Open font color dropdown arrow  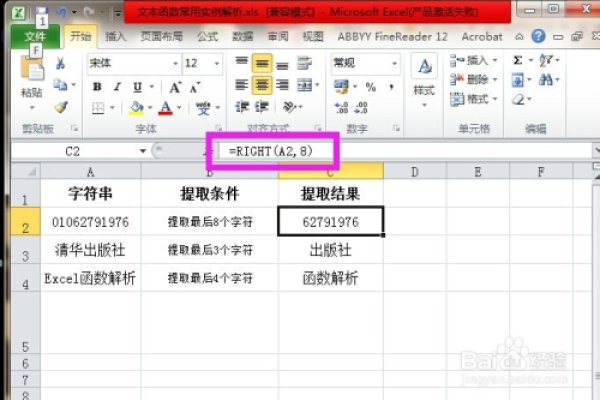pyautogui.click(x=179, y=108)
